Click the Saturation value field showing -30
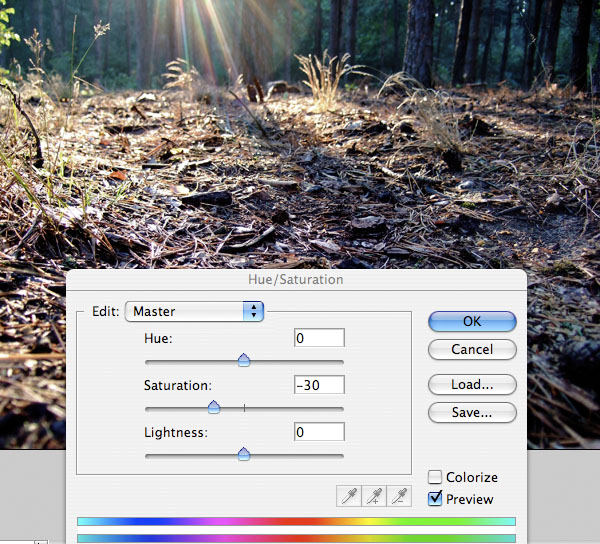600x544 pixels. click(x=319, y=385)
